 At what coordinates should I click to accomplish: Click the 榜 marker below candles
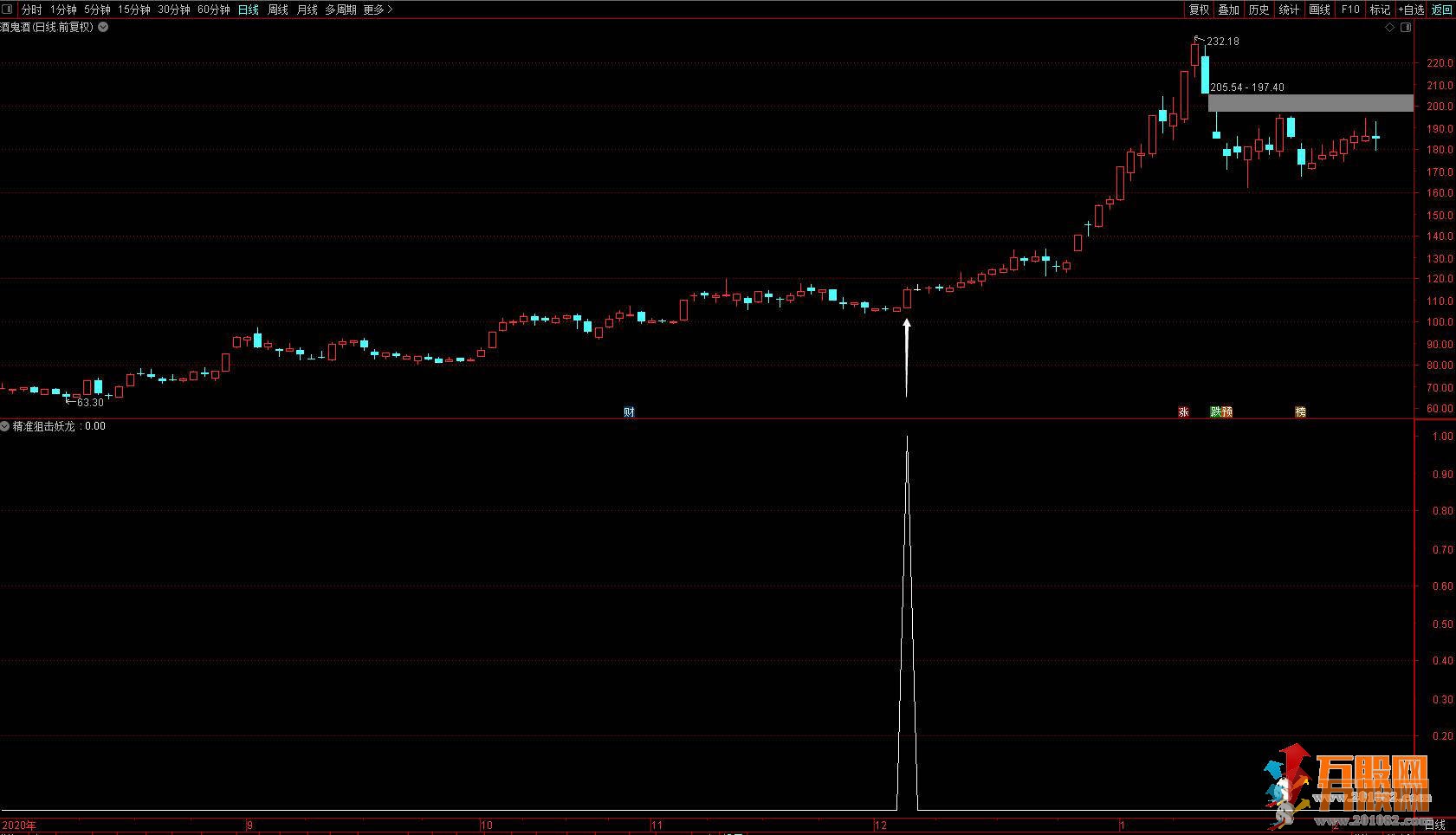(1300, 412)
